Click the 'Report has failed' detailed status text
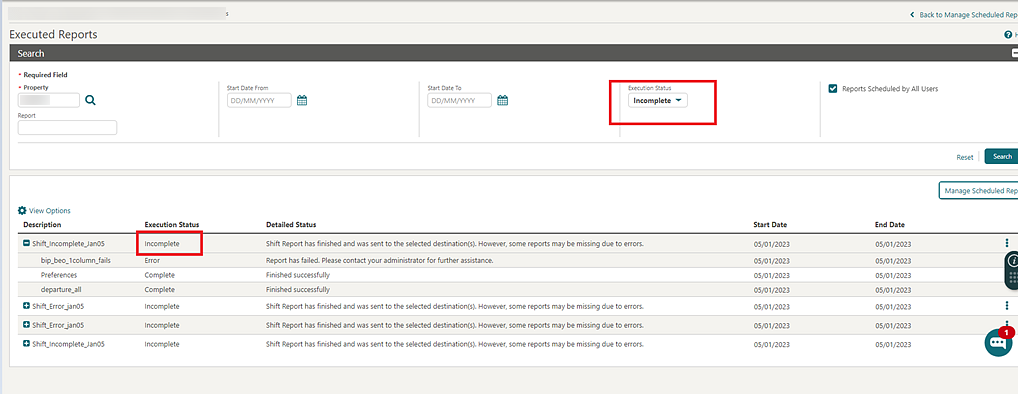 [380, 260]
